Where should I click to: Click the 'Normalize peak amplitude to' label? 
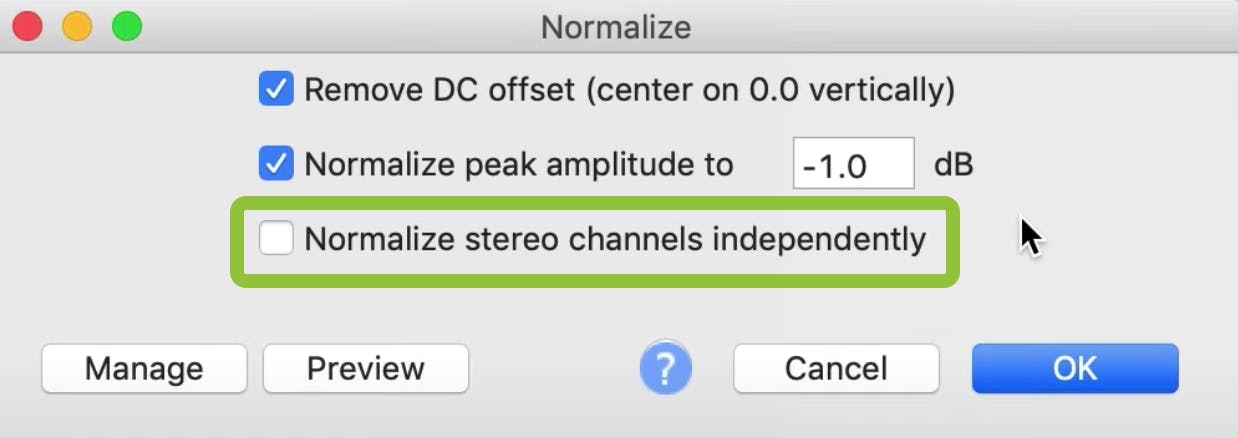(518, 164)
